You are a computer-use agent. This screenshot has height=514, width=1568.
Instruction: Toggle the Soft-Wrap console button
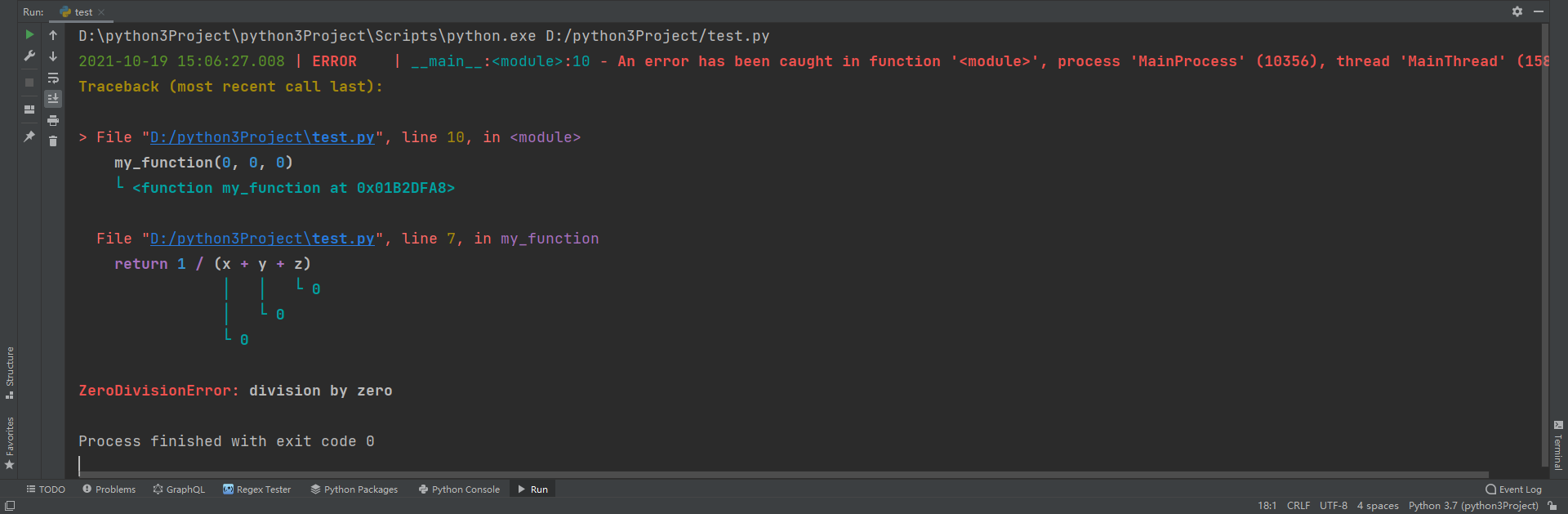pyautogui.click(x=53, y=78)
